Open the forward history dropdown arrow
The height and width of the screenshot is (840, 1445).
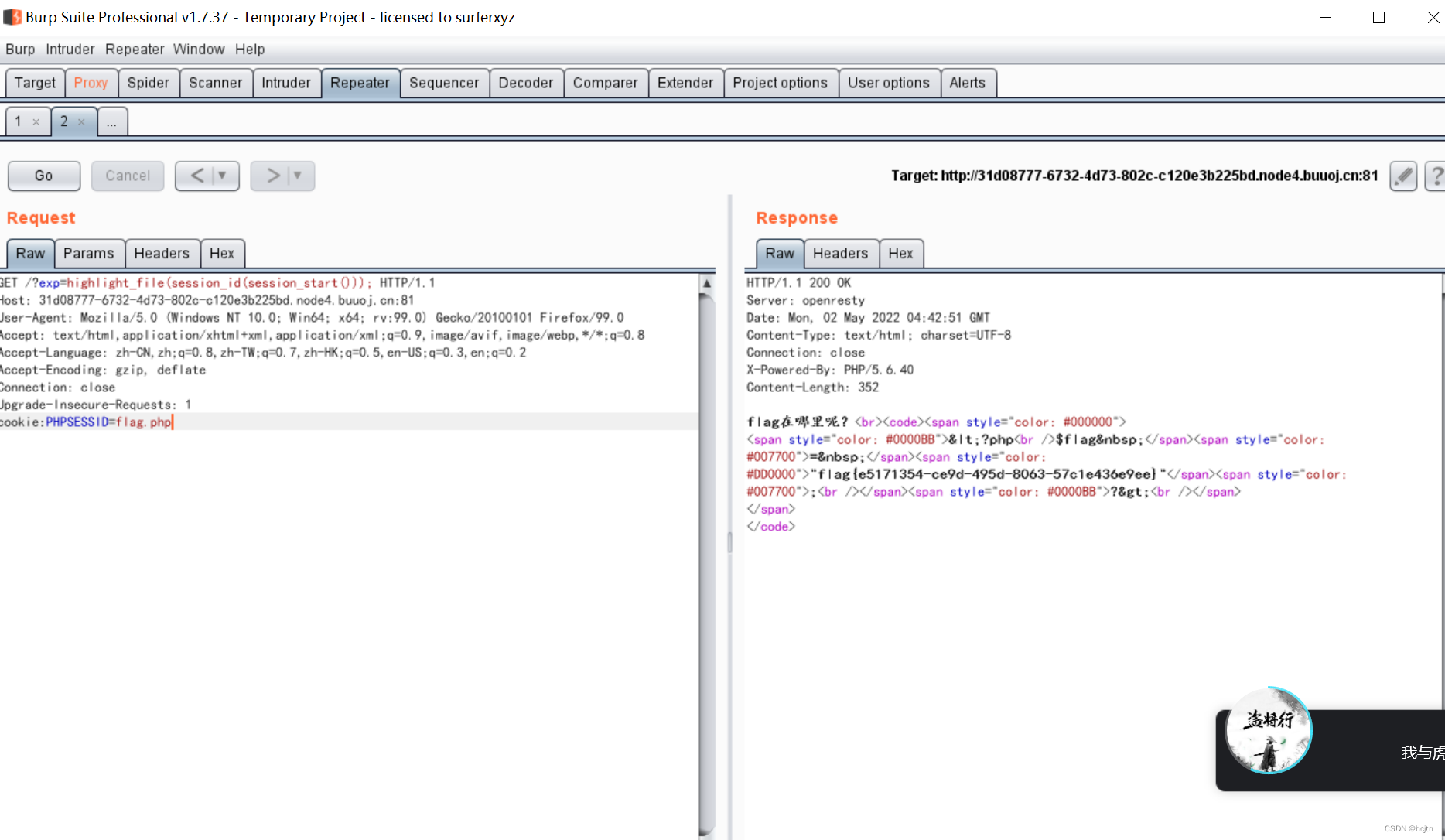[x=299, y=176]
